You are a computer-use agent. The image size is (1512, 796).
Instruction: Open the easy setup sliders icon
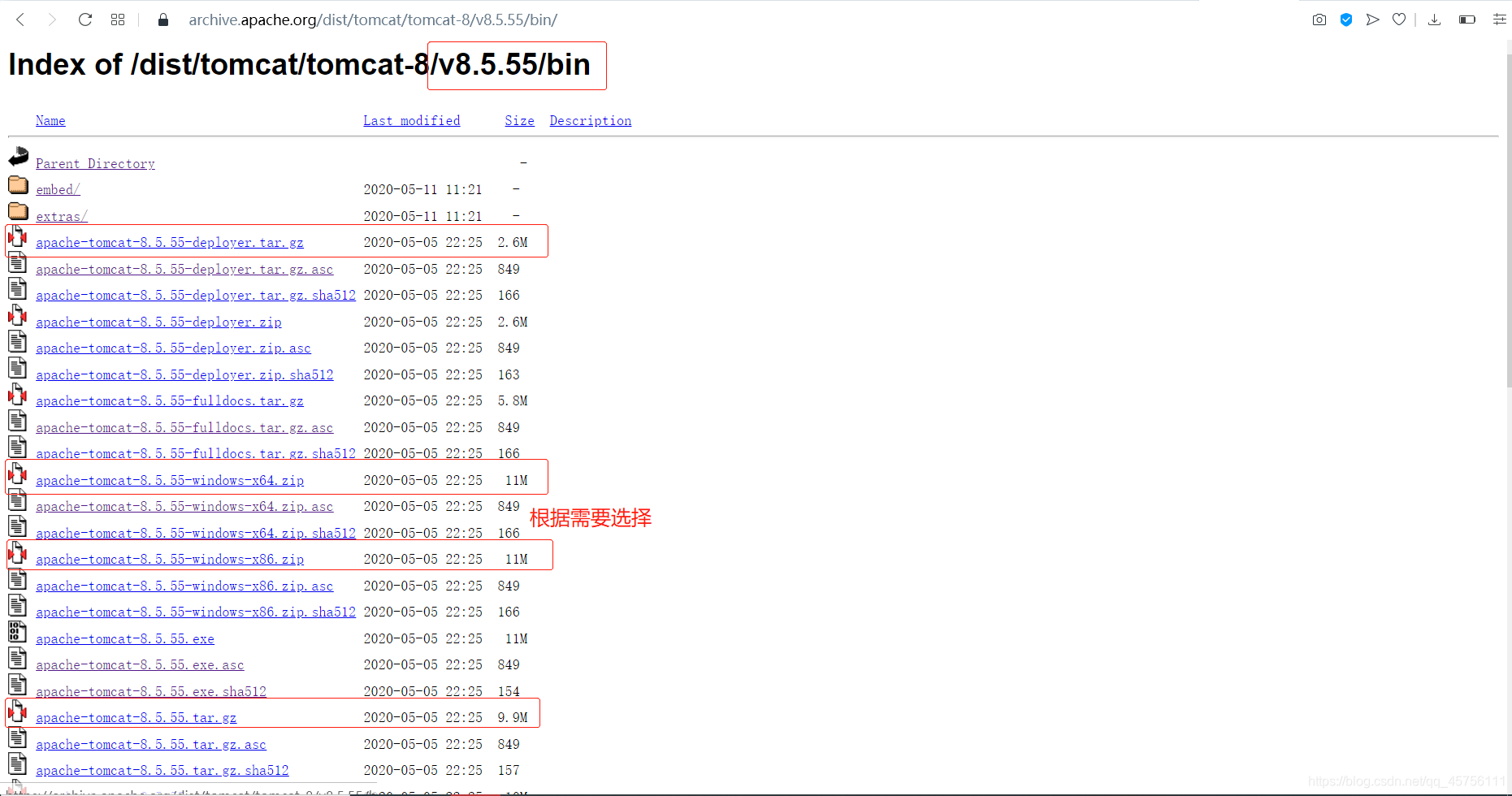(1500, 19)
